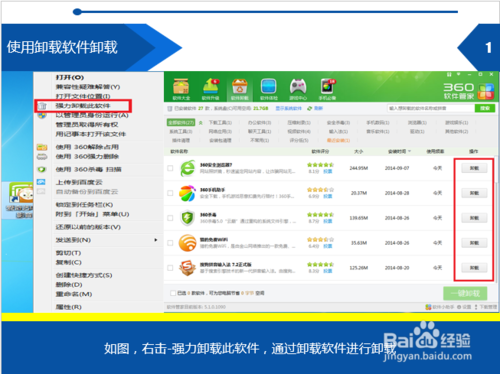Click 卸载 button for 猎豹免费WiFi

coord(474,243)
